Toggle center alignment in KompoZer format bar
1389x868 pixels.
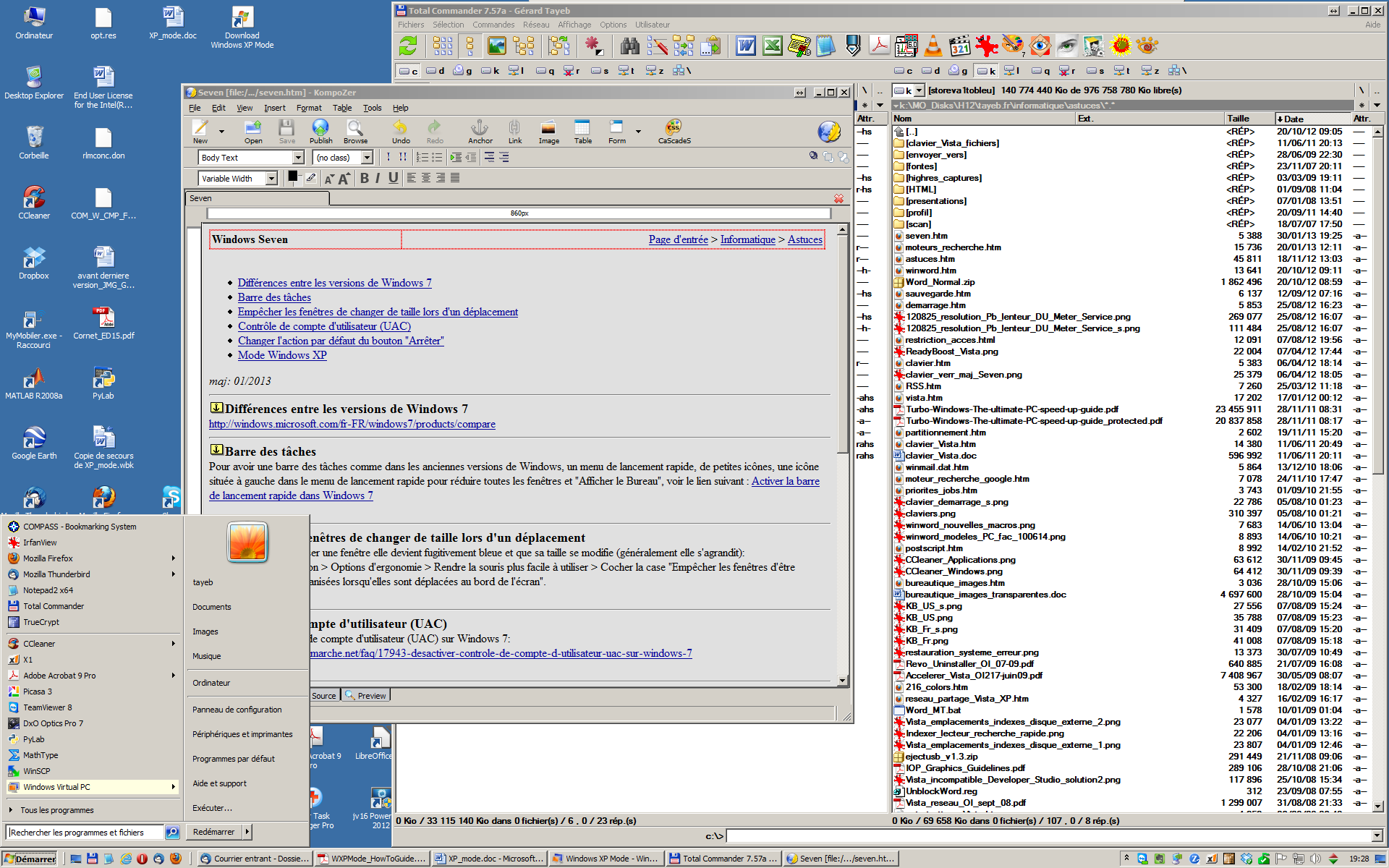coord(425,178)
